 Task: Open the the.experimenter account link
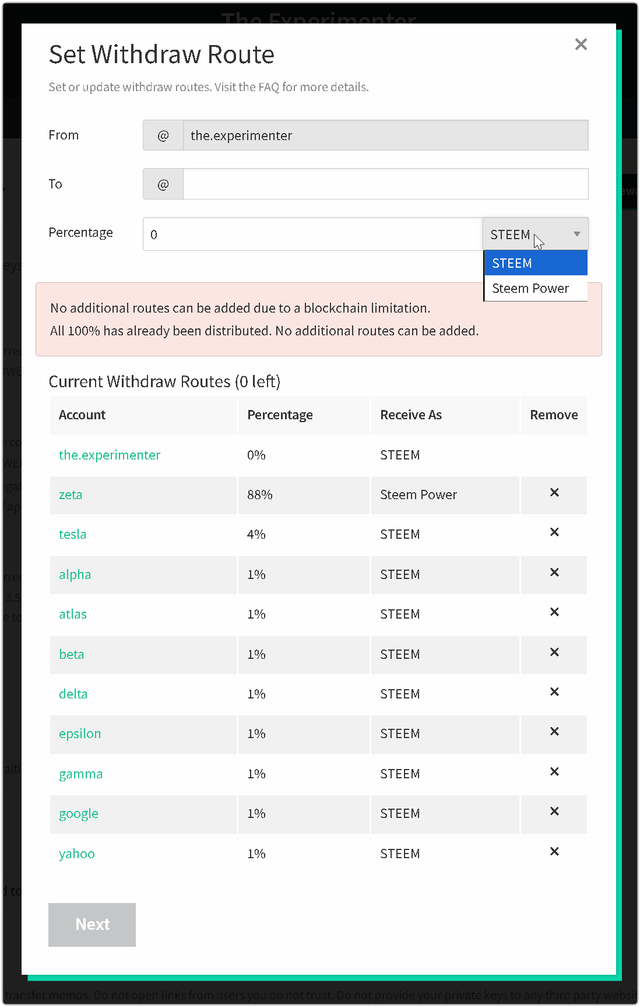coord(109,455)
